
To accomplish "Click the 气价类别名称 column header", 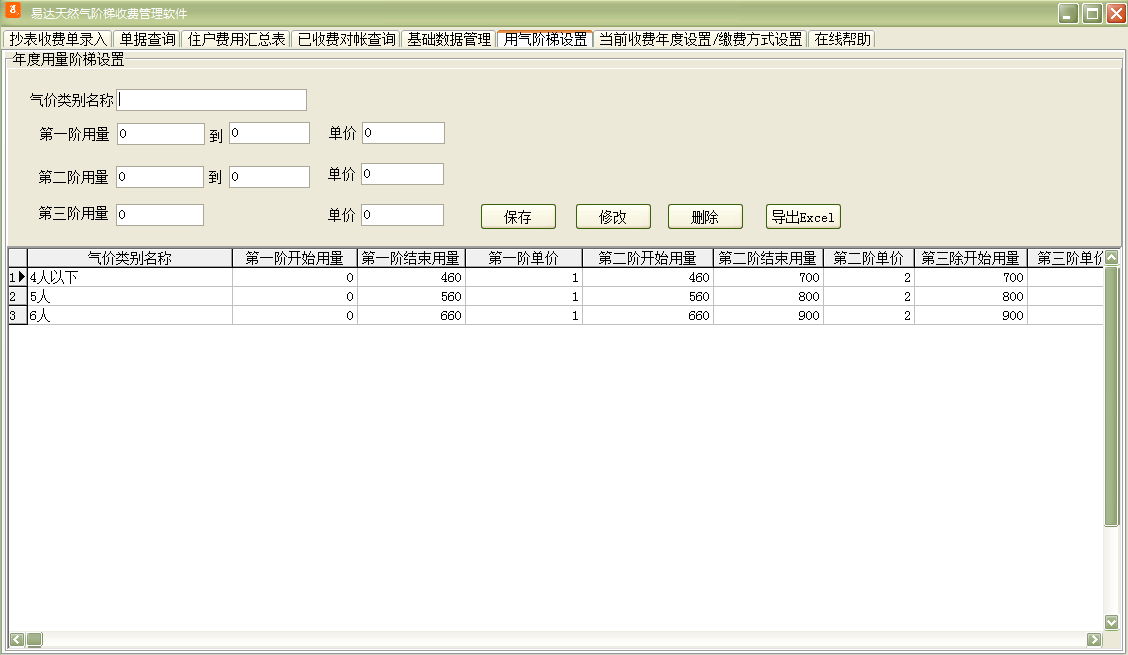I will 129,258.
